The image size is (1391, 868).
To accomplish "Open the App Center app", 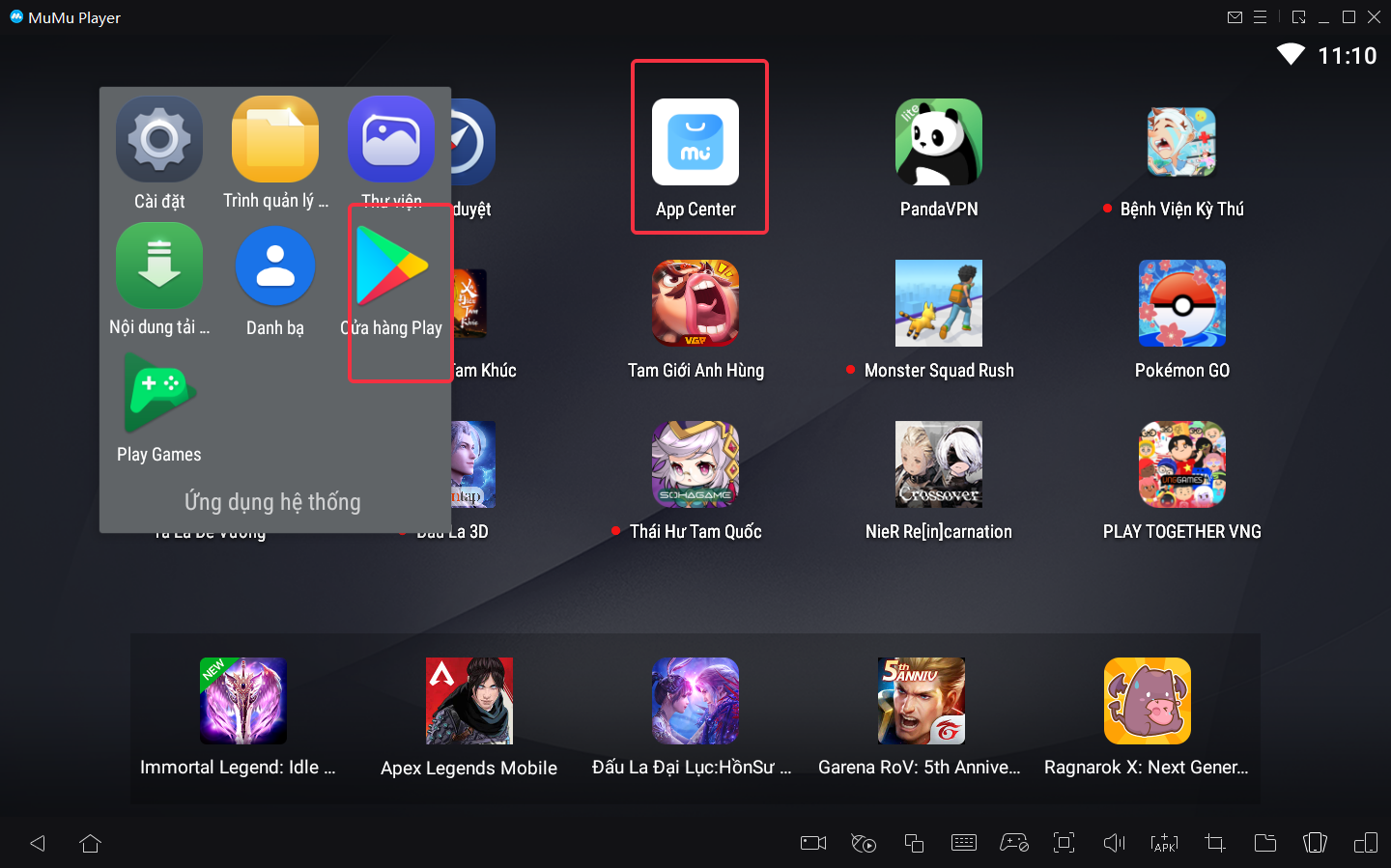I will coord(695,143).
